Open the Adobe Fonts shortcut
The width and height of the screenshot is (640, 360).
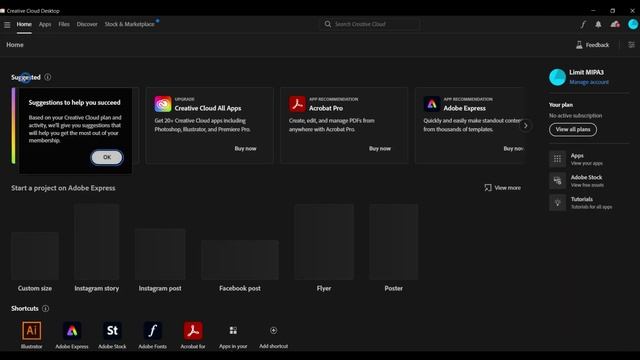tap(152, 331)
